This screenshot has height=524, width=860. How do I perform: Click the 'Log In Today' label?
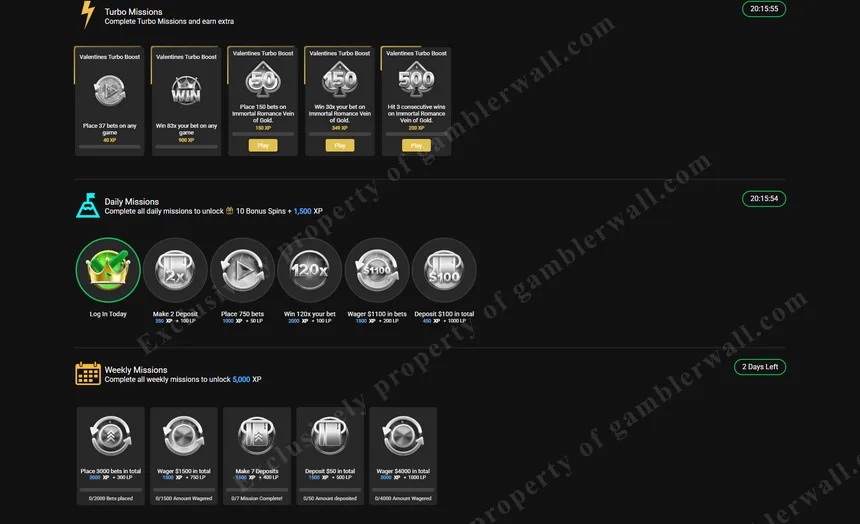tap(108, 314)
